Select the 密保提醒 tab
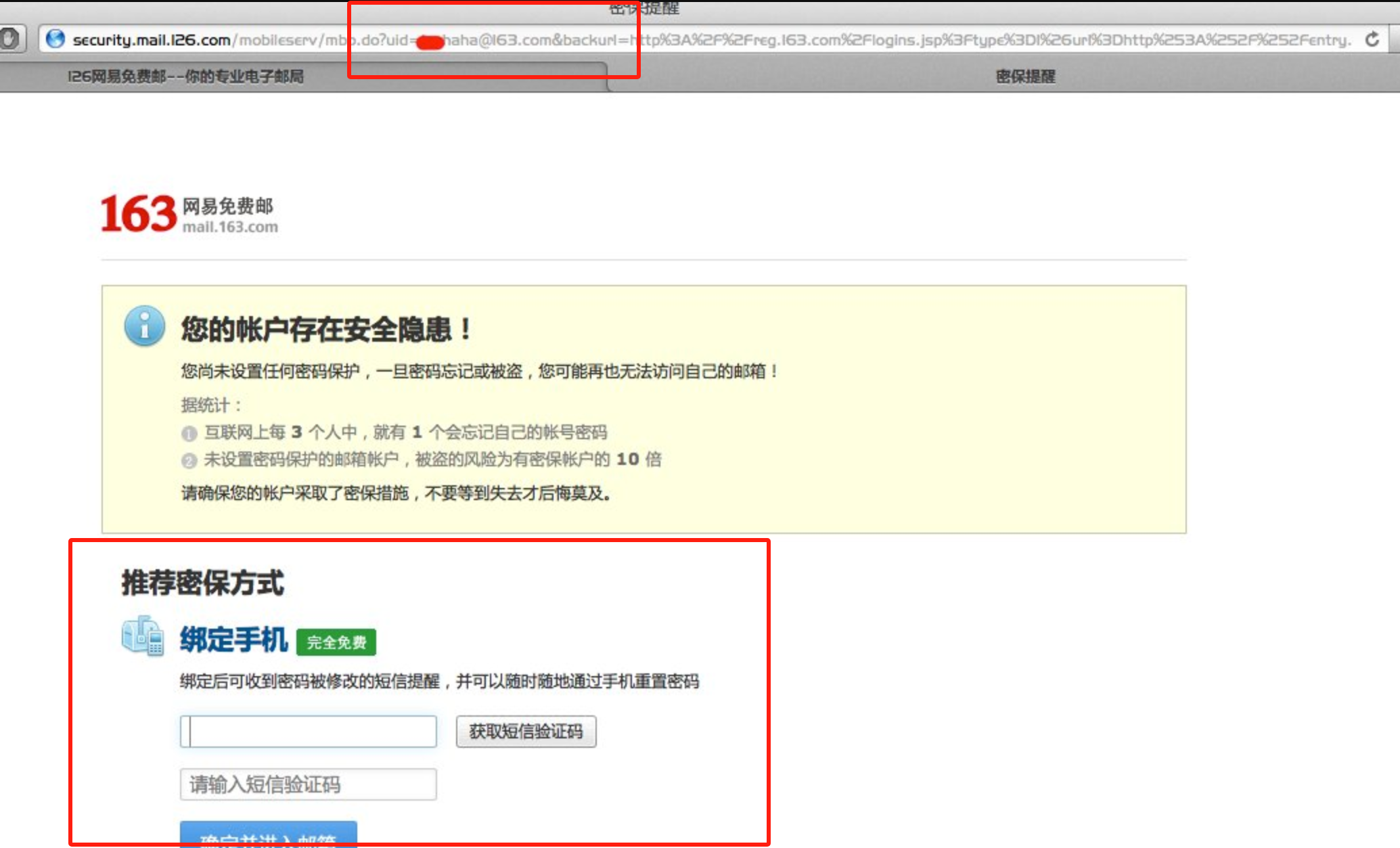This screenshot has width=1400, height=848. (x=1024, y=76)
